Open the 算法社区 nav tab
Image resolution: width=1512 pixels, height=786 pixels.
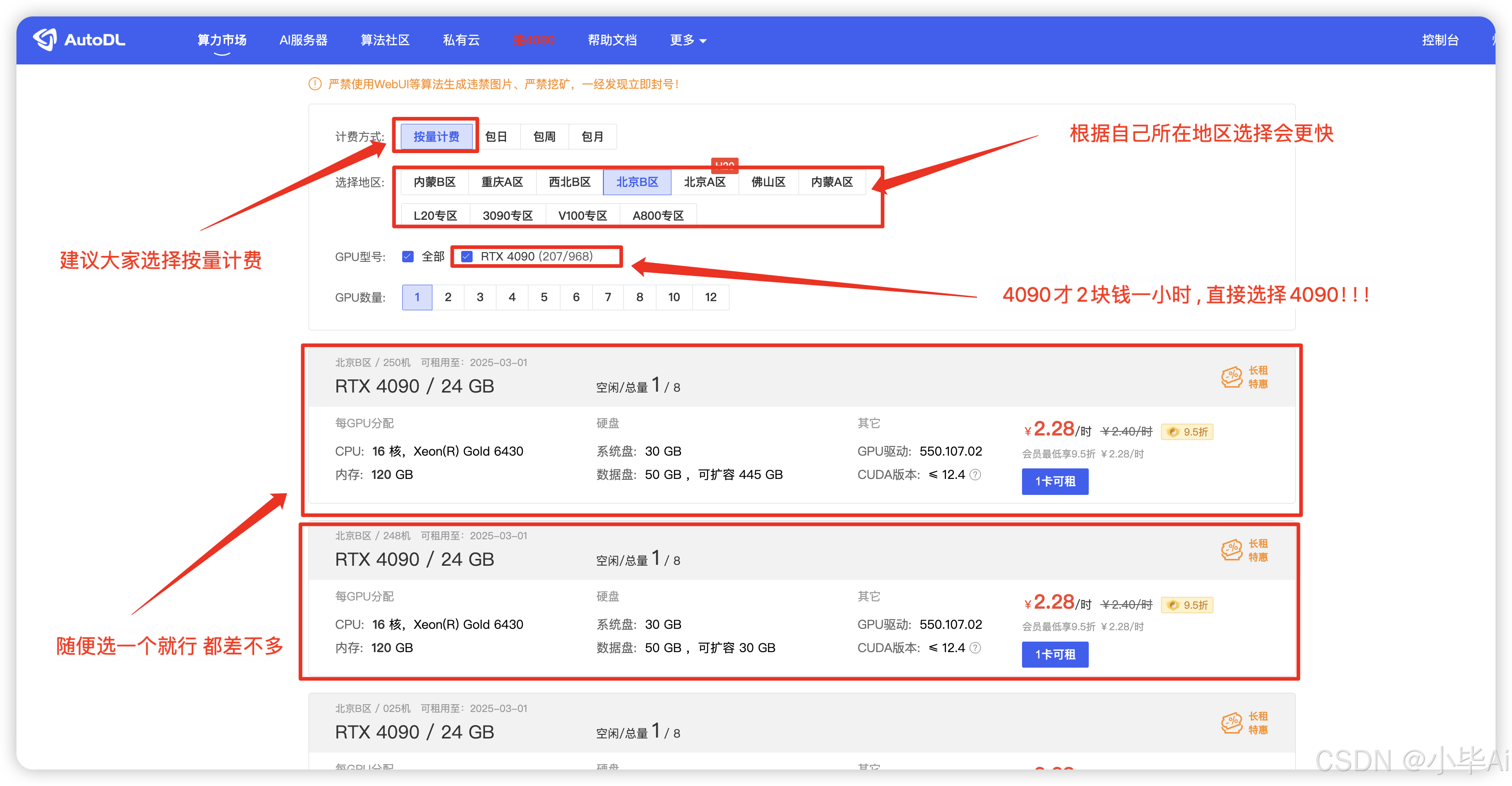point(385,40)
